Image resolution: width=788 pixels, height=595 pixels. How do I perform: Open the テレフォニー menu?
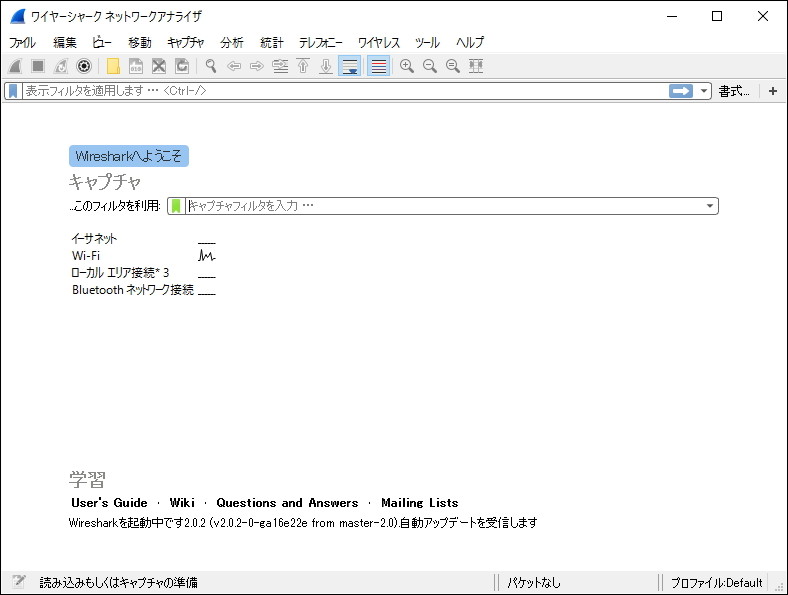pyautogui.click(x=321, y=43)
